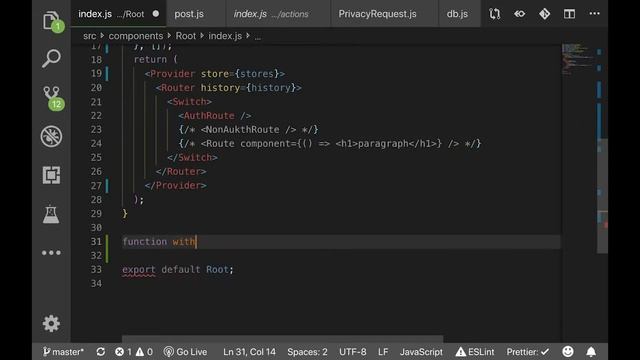This screenshot has width=640, height=360.
Task: Change UTF-8 encoding
Action: pyautogui.click(x=353, y=352)
